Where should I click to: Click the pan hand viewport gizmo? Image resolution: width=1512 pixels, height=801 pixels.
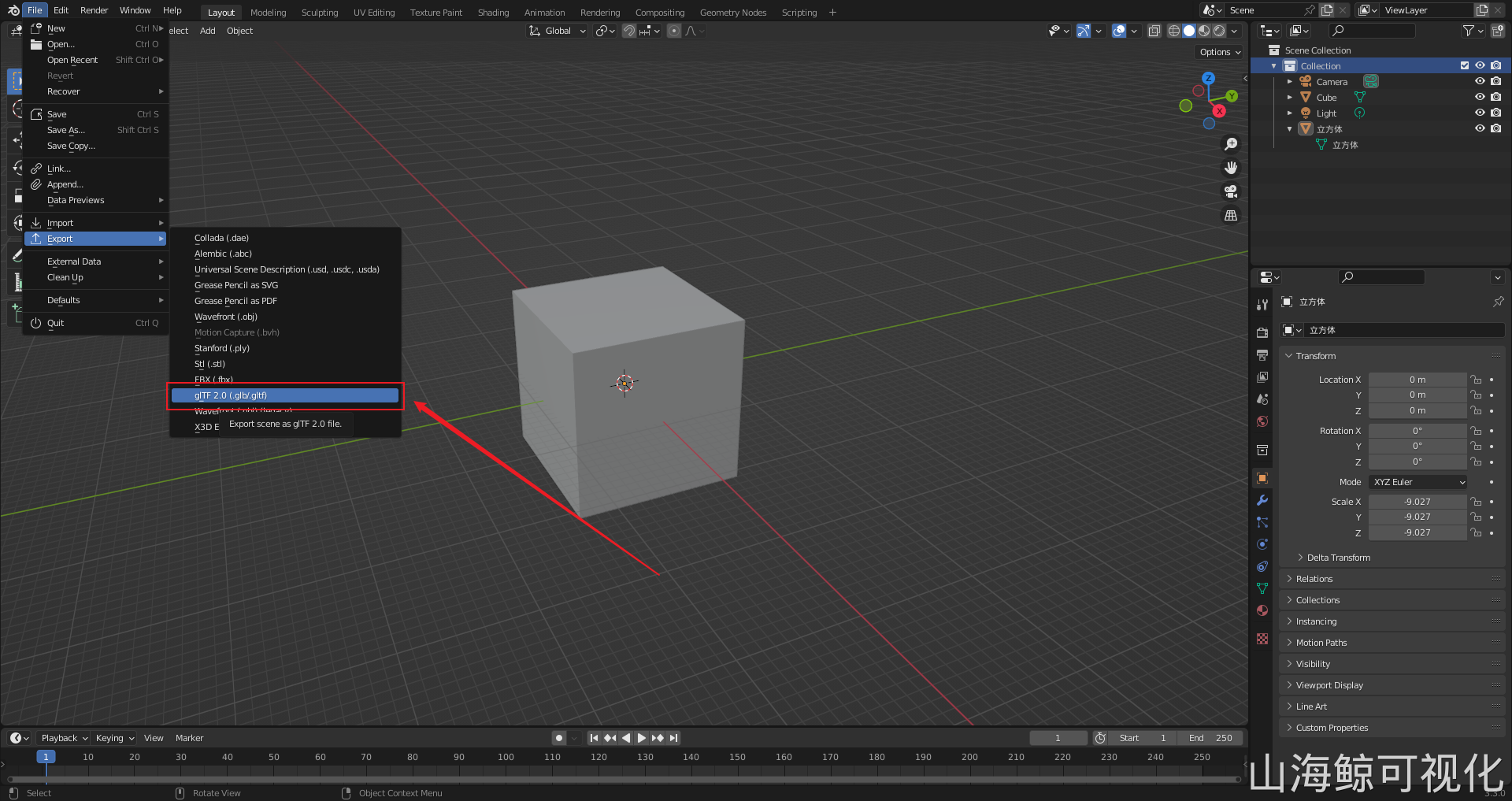[x=1231, y=168]
